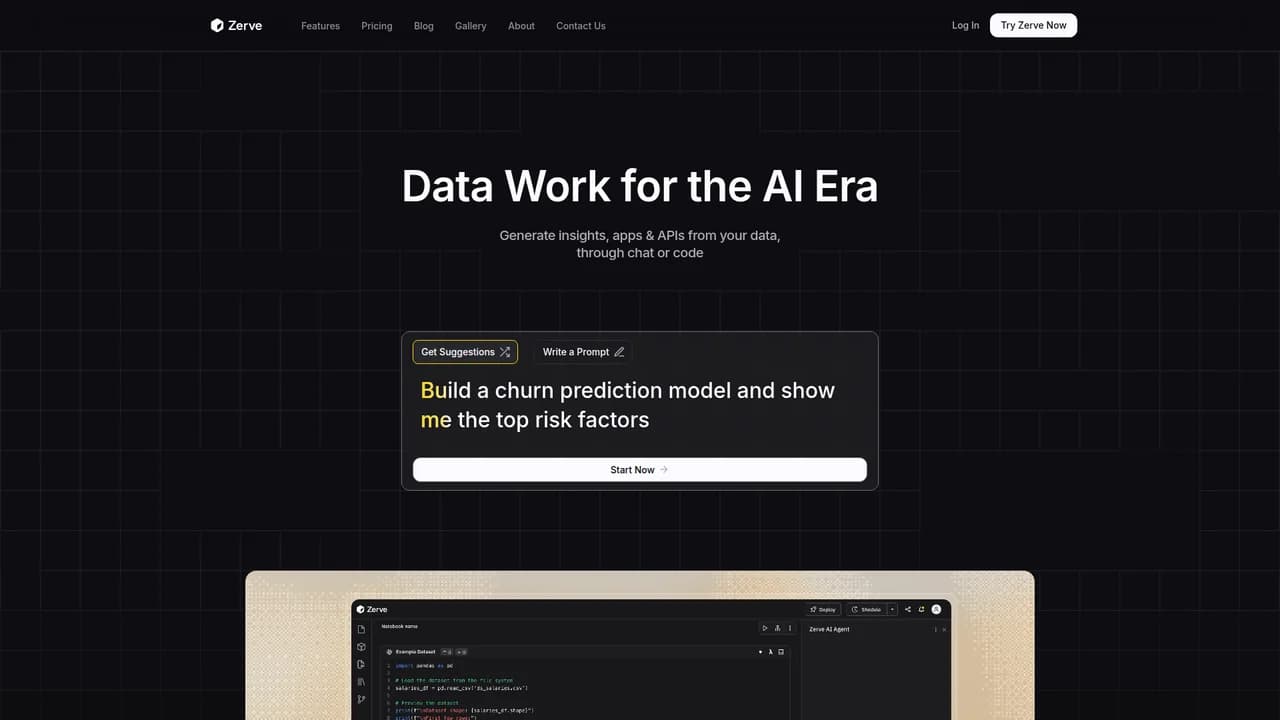
Task: Open the About page
Action: click(x=521, y=26)
